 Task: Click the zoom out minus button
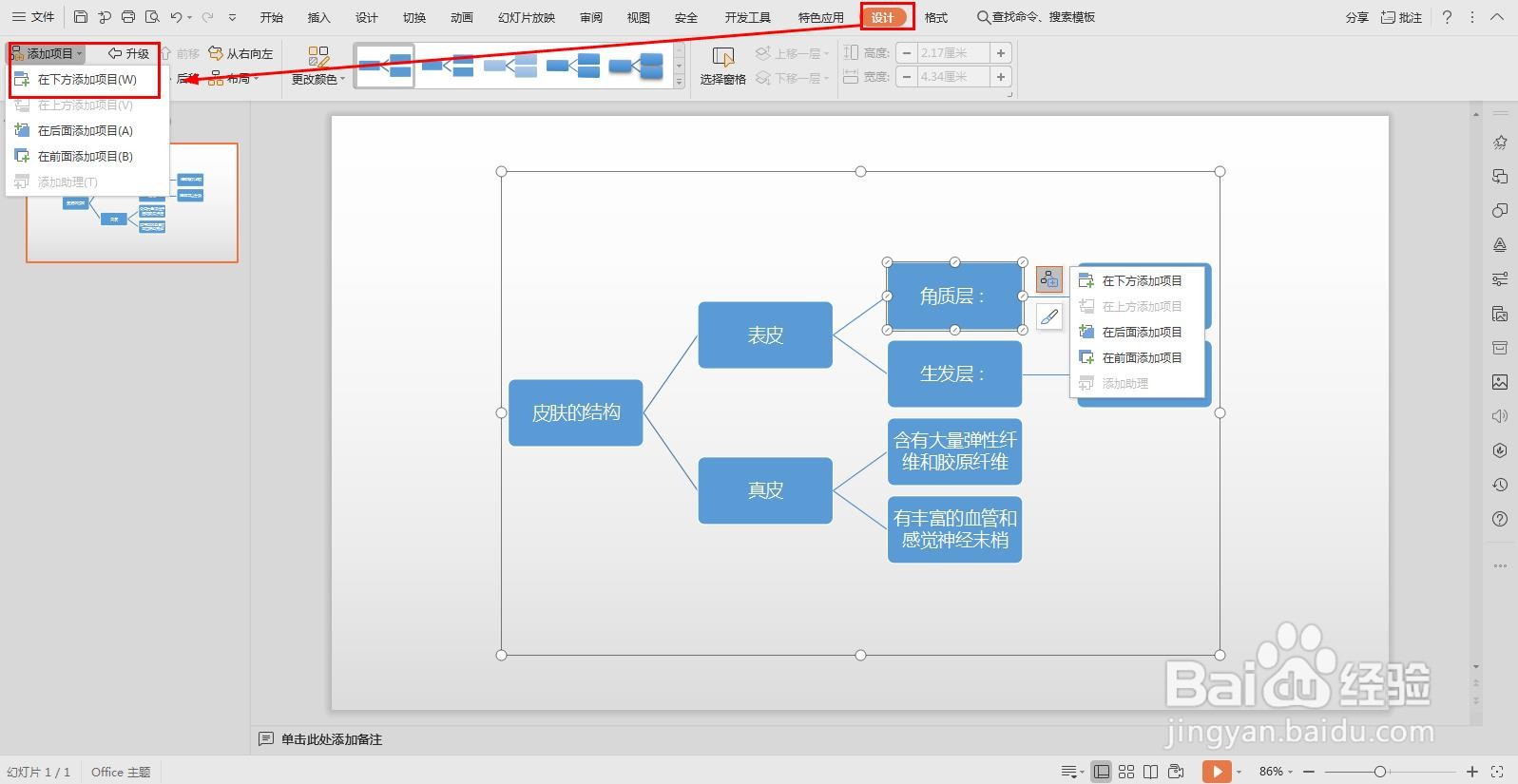pyautogui.click(x=1309, y=772)
